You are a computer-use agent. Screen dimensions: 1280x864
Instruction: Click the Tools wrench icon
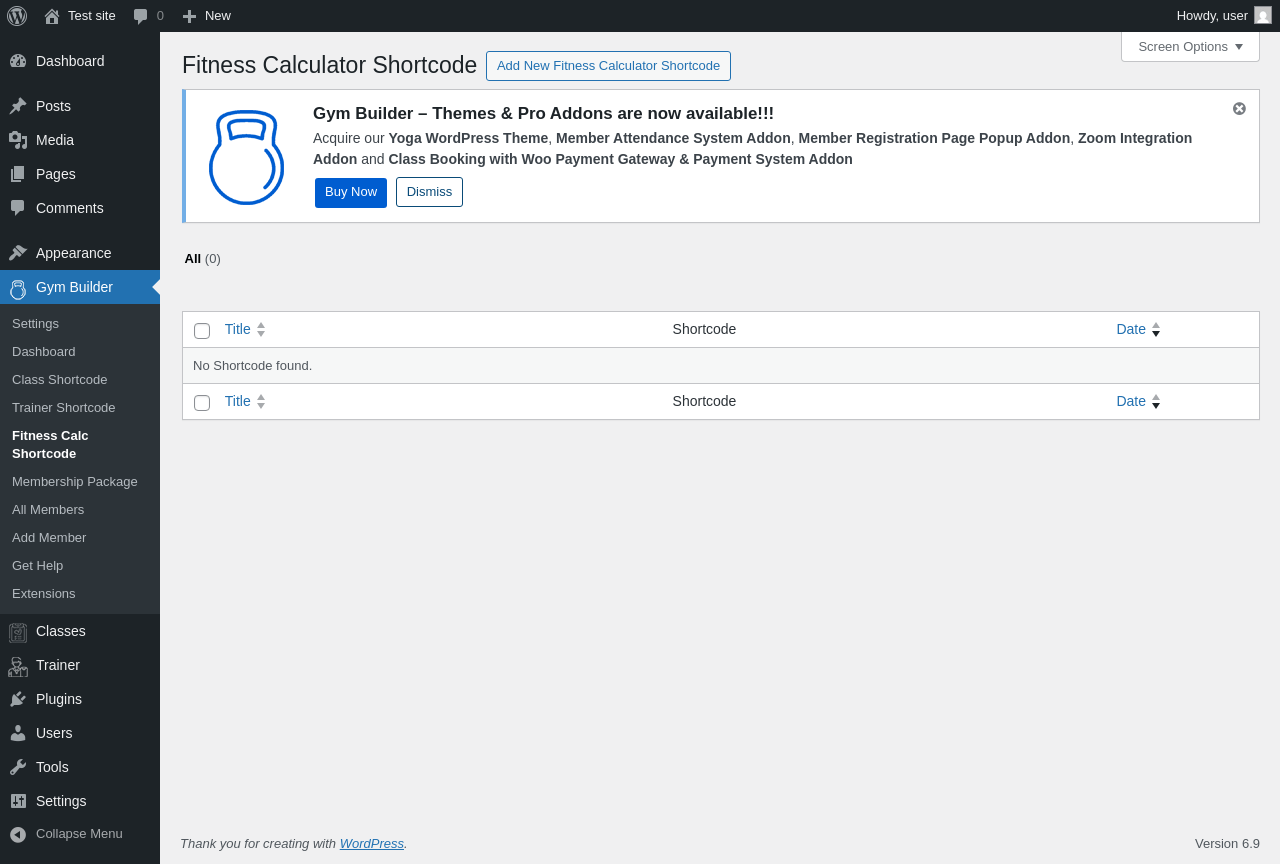18,768
